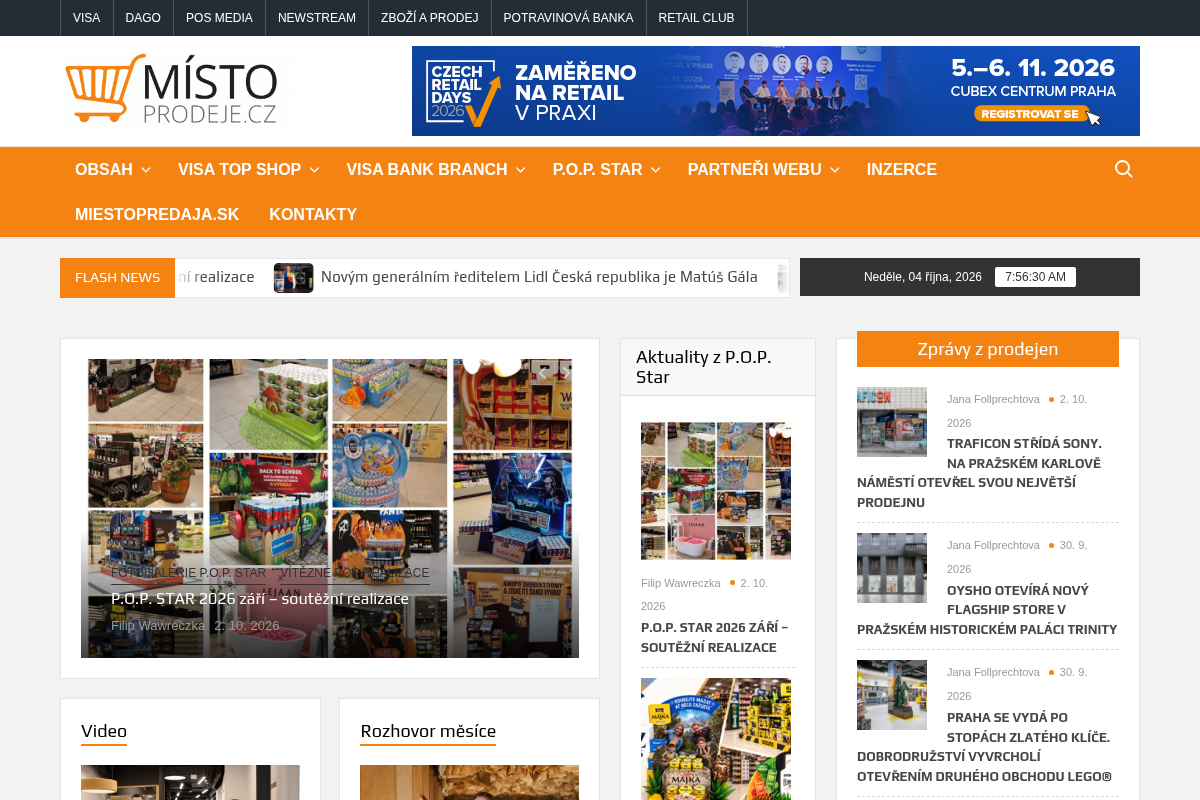Expand the VISA TOP SHOP dropdown arrow
The image size is (1200, 800).
[314, 170]
